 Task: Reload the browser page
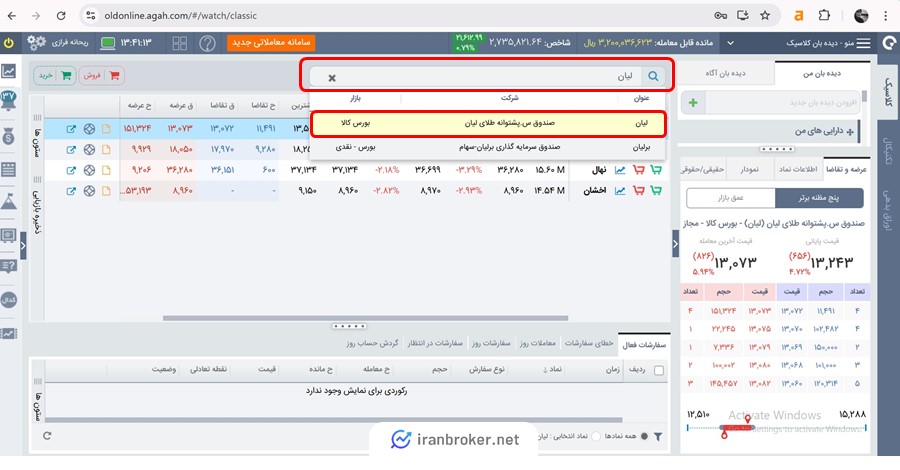coord(61,15)
